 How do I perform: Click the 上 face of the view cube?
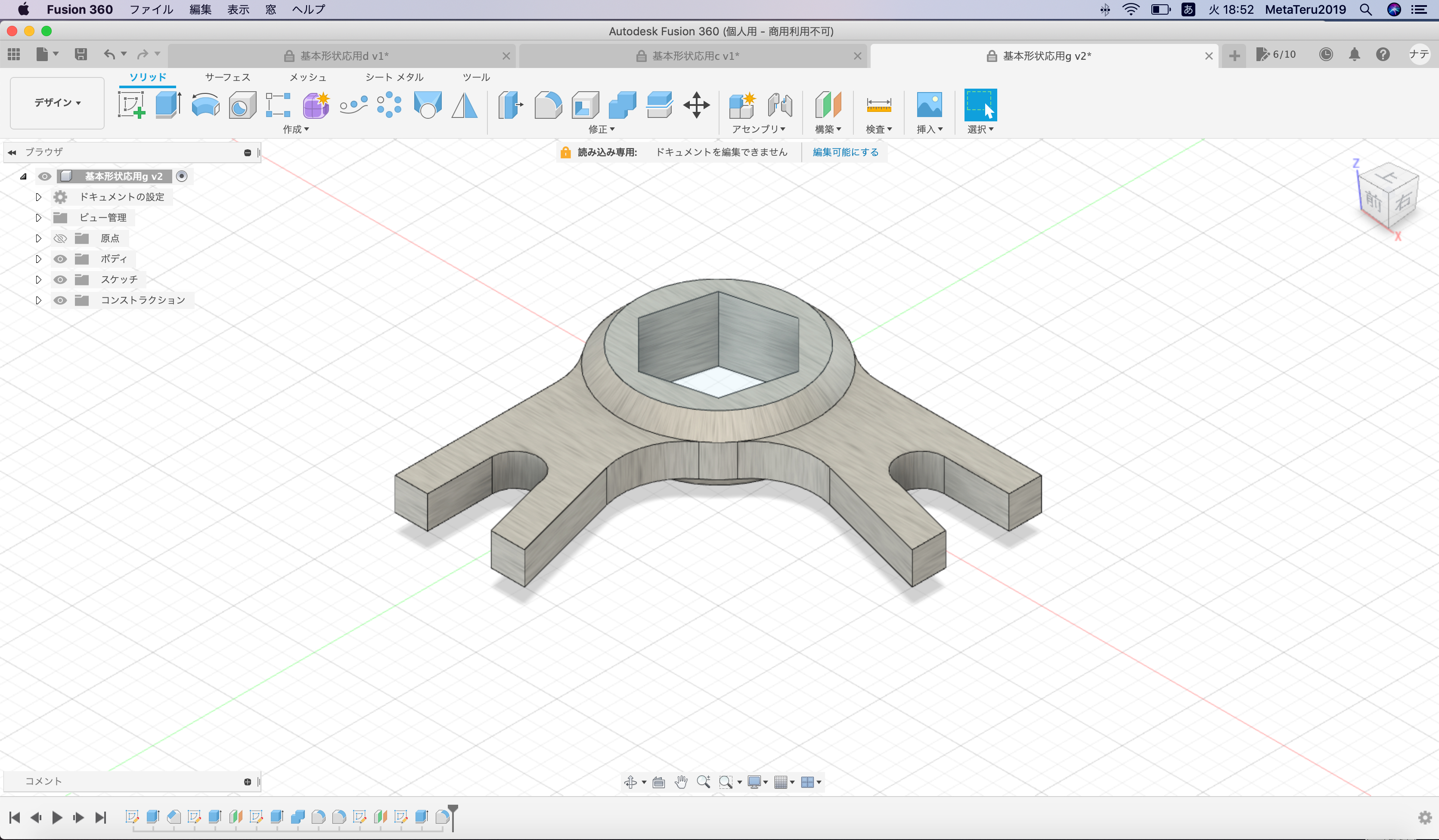pos(1388,177)
